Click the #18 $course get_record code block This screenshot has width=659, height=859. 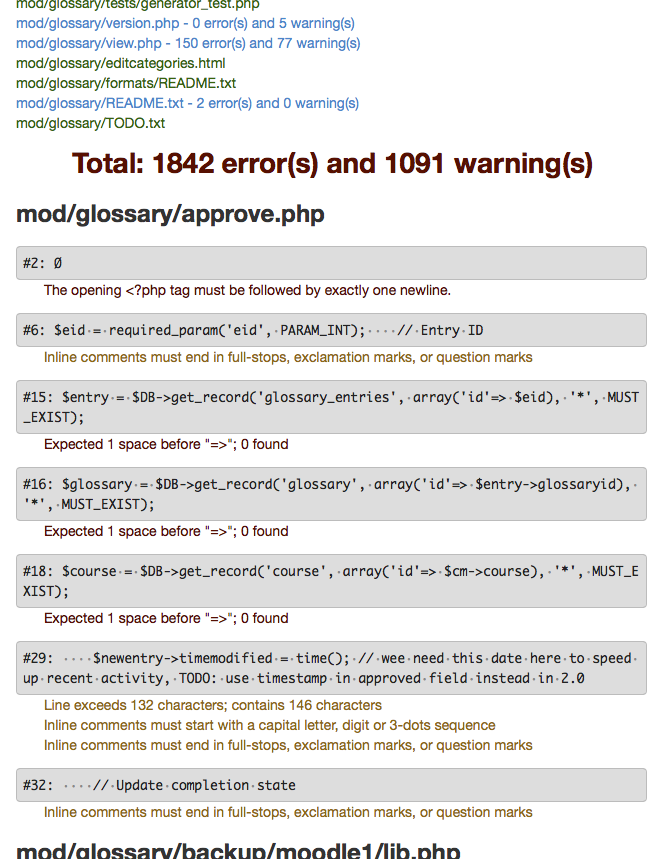point(331,581)
